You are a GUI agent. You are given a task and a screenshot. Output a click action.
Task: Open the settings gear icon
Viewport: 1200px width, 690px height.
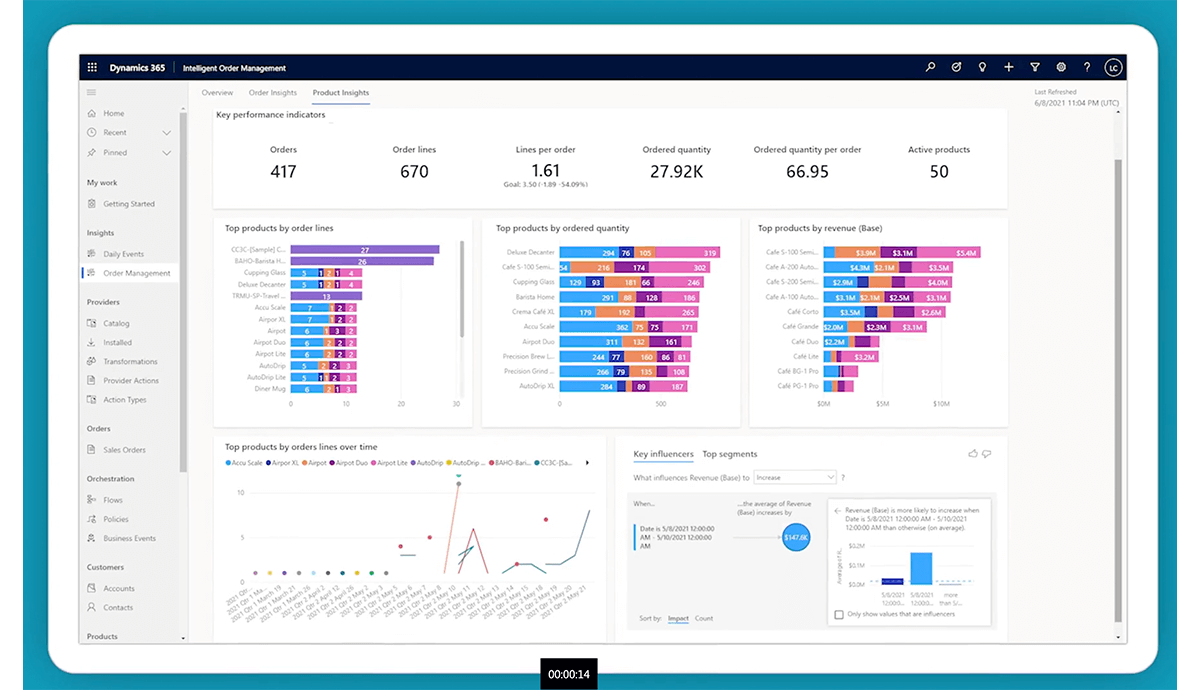point(1061,67)
